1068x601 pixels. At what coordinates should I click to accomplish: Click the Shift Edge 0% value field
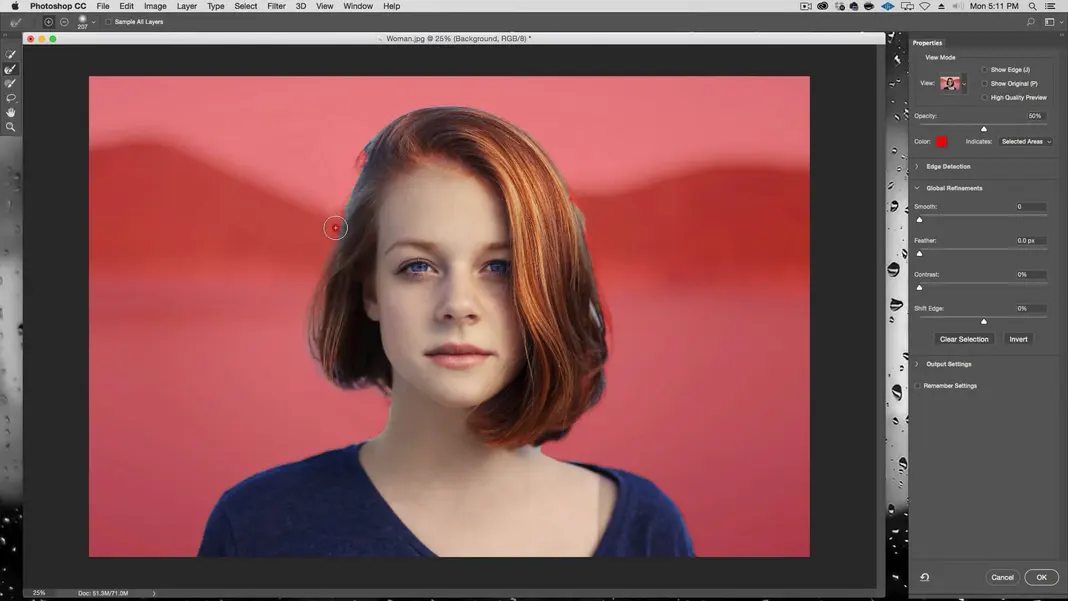1031,309
